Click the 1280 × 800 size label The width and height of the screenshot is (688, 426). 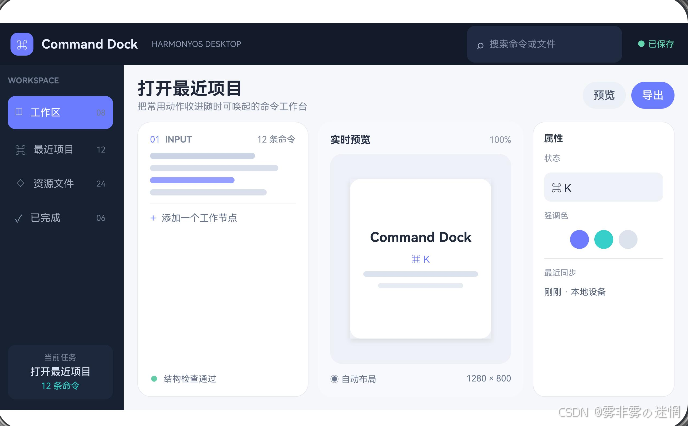pos(489,378)
